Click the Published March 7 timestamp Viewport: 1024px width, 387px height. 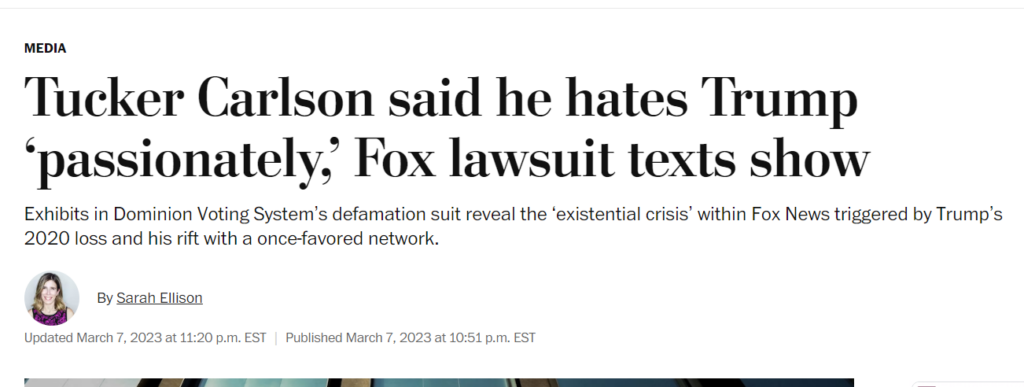[x=410, y=338]
